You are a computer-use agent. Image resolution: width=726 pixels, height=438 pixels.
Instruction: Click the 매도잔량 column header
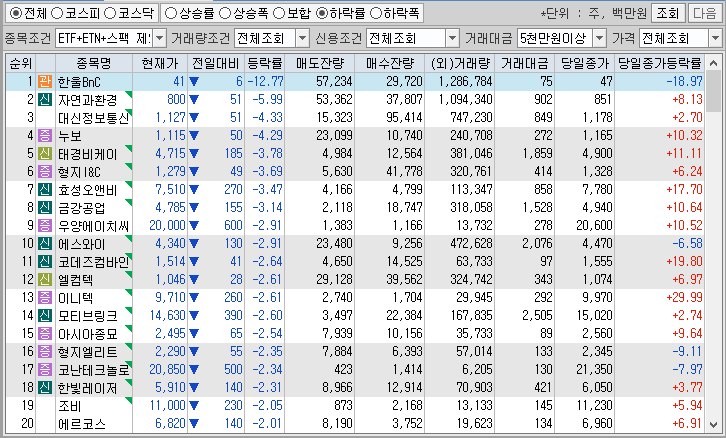[319, 63]
